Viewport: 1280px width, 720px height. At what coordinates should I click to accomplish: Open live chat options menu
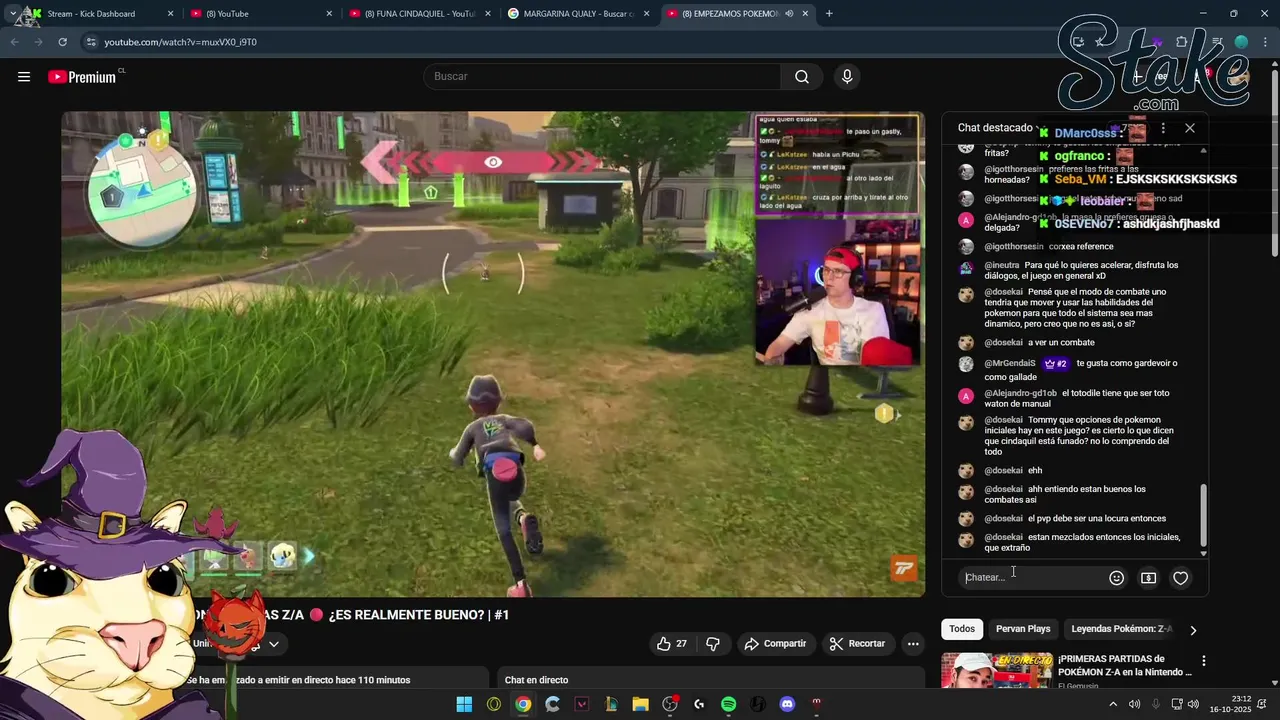tap(1163, 128)
